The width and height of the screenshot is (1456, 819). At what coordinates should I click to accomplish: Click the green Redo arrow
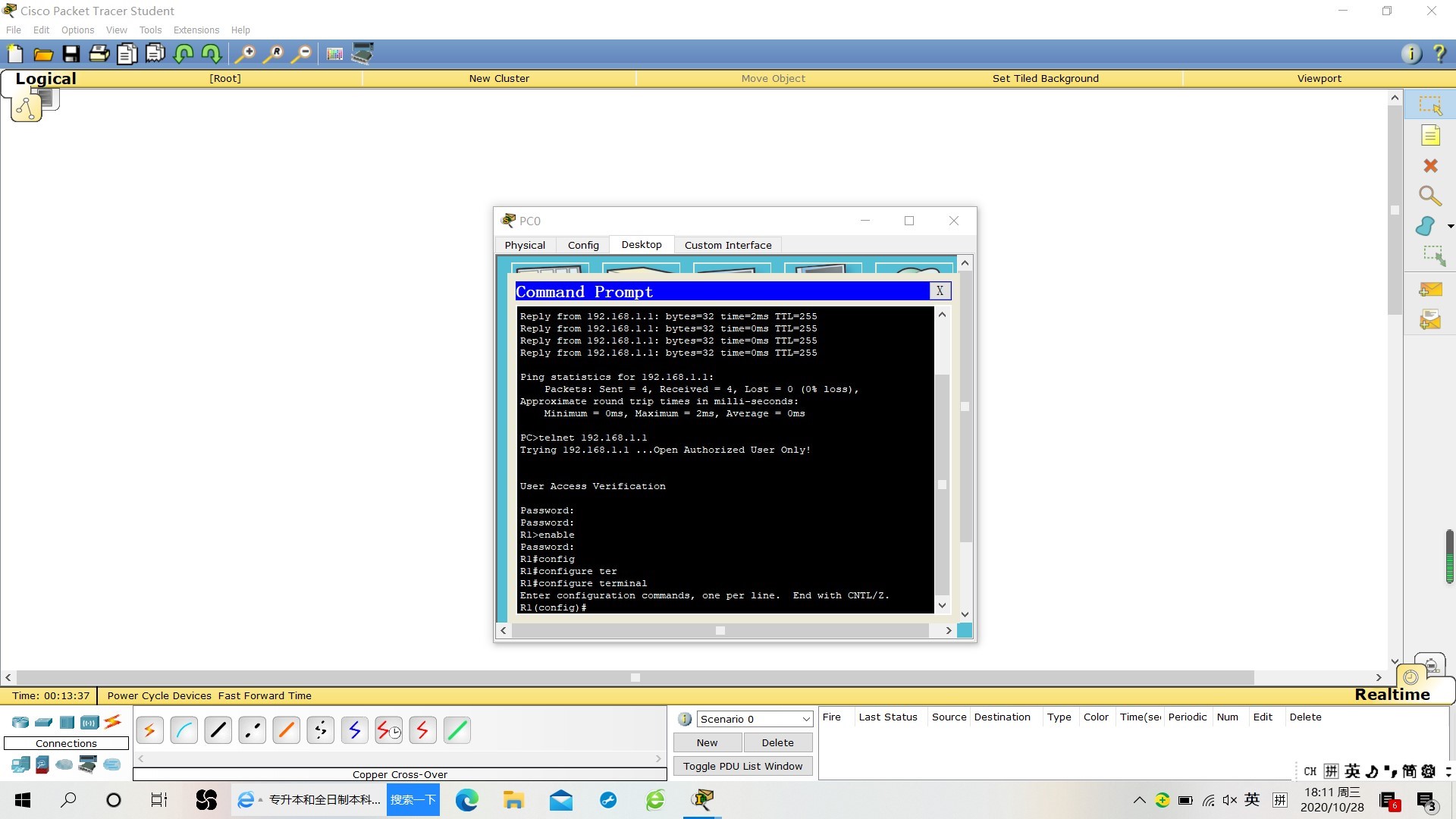point(212,54)
